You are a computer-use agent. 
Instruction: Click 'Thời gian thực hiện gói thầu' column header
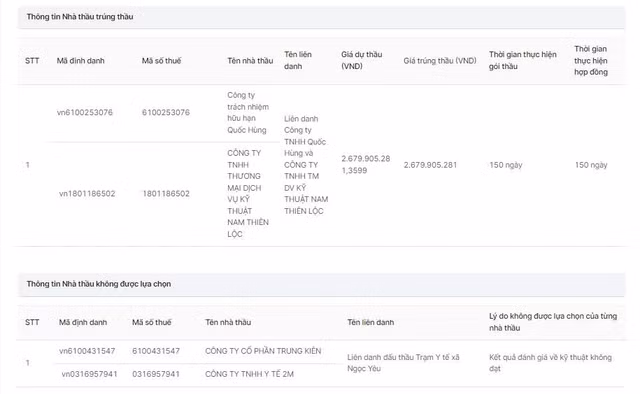click(x=523, y=60)
